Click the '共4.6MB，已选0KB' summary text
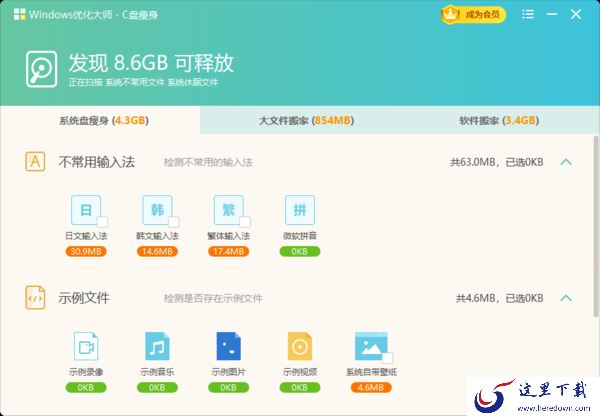This screenshot has height=416, width=600. [499, 298]
